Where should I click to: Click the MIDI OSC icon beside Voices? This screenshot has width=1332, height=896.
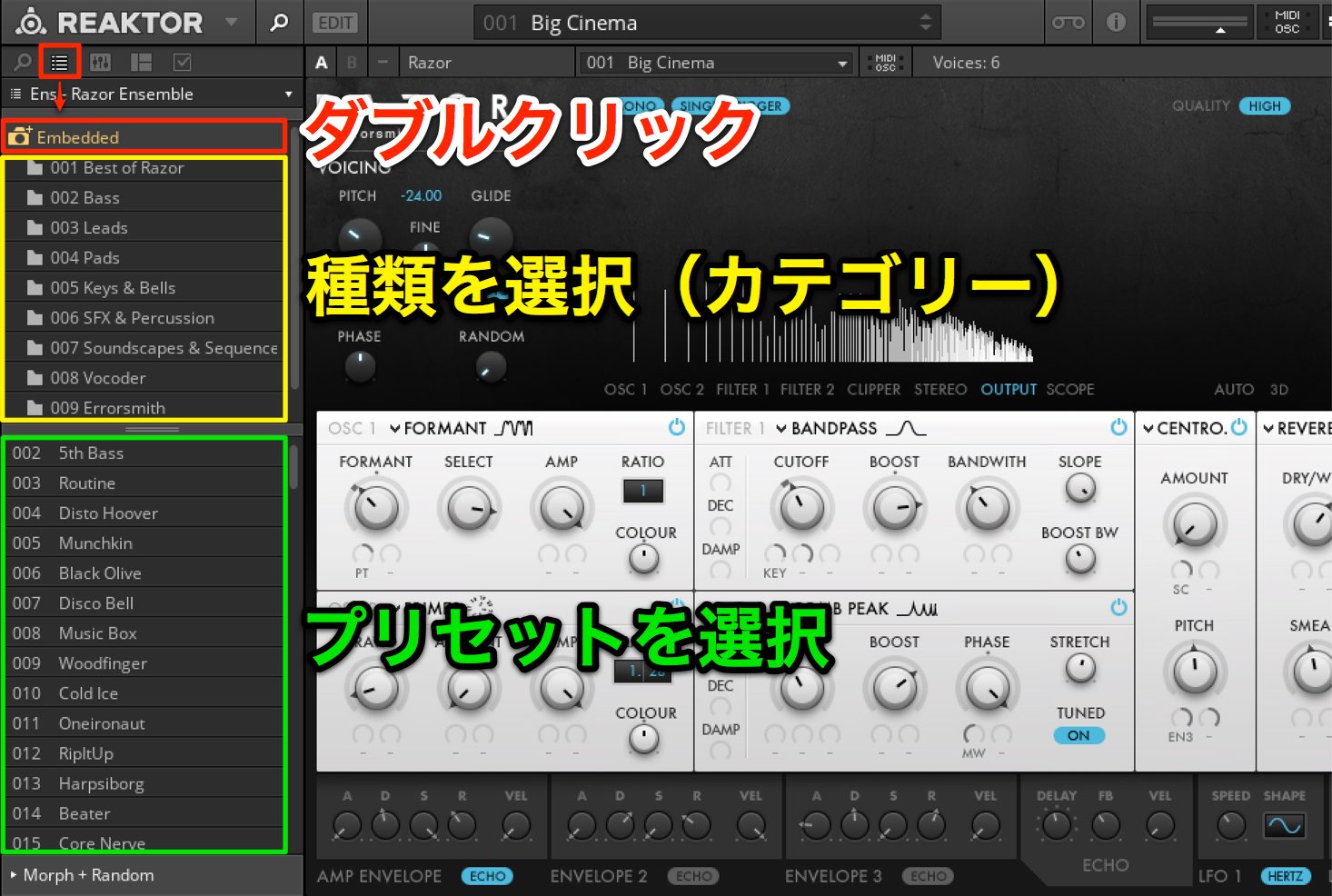(885, 63)
